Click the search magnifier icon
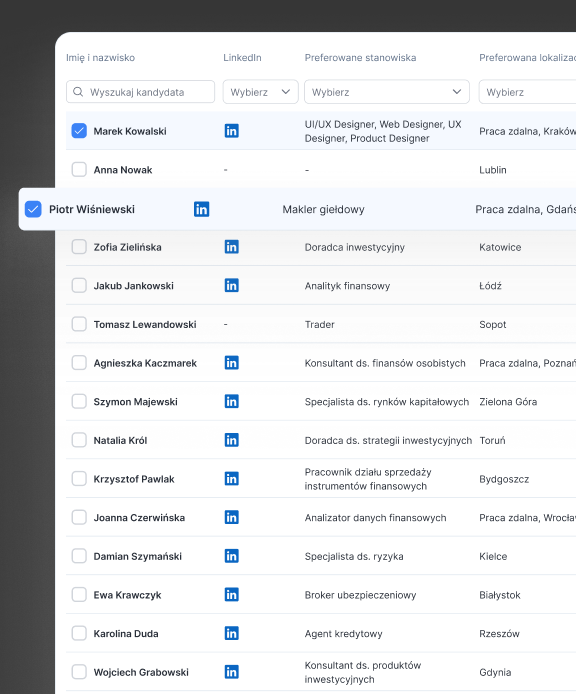 (78, 92)
